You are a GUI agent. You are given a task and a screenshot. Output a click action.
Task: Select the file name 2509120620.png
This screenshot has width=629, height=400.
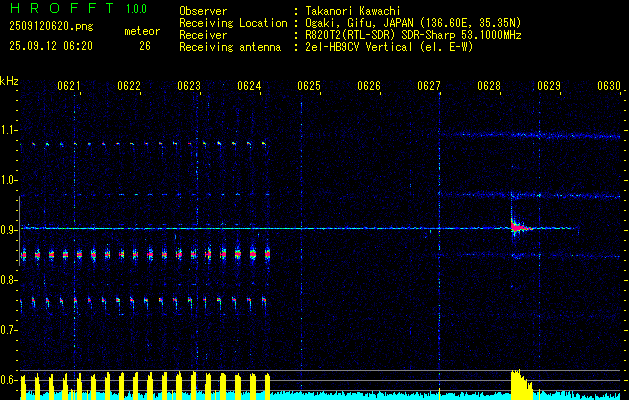click(x=51, y=26)
